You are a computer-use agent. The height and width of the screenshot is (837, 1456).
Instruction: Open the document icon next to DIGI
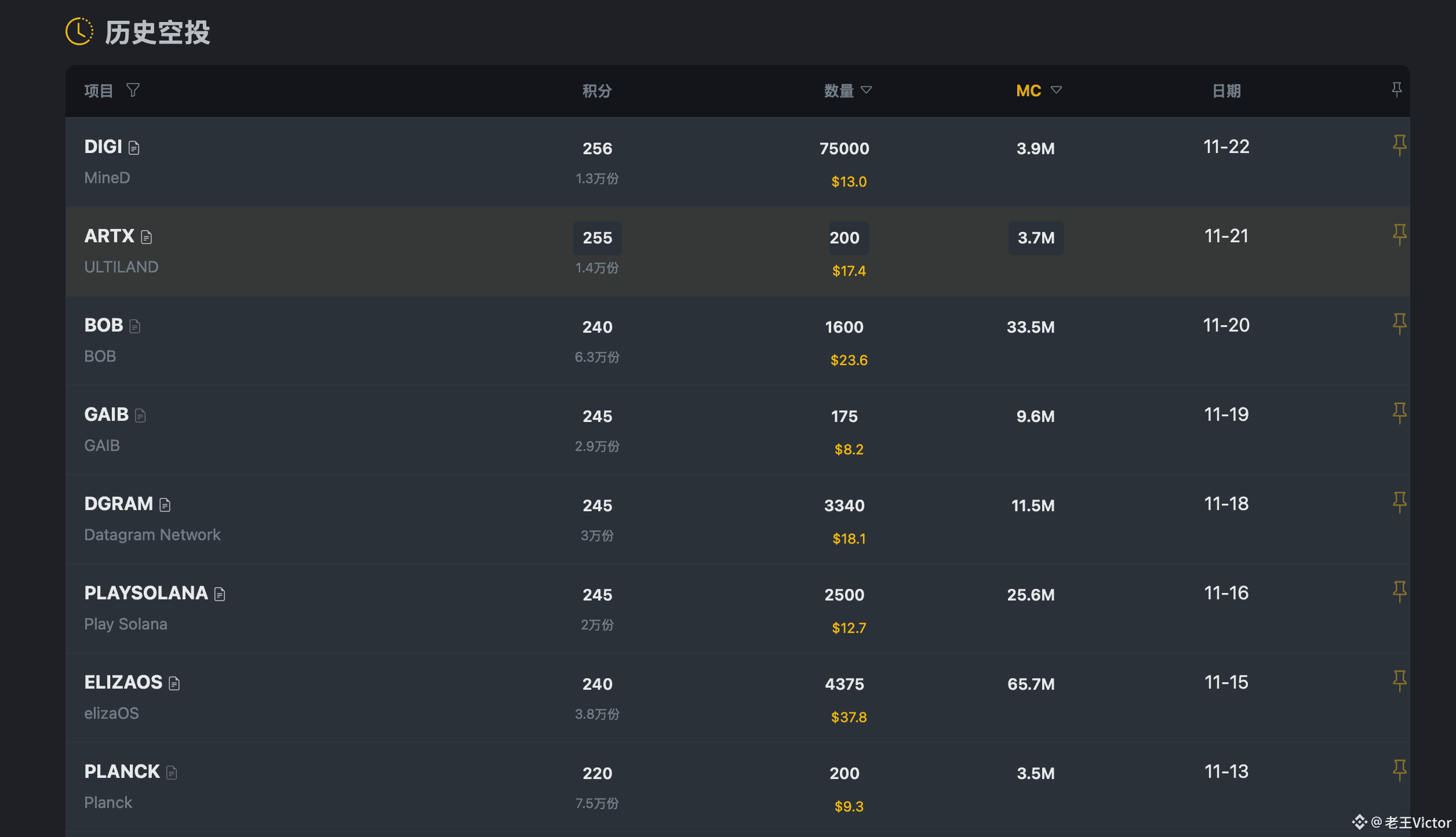point(134,148)
